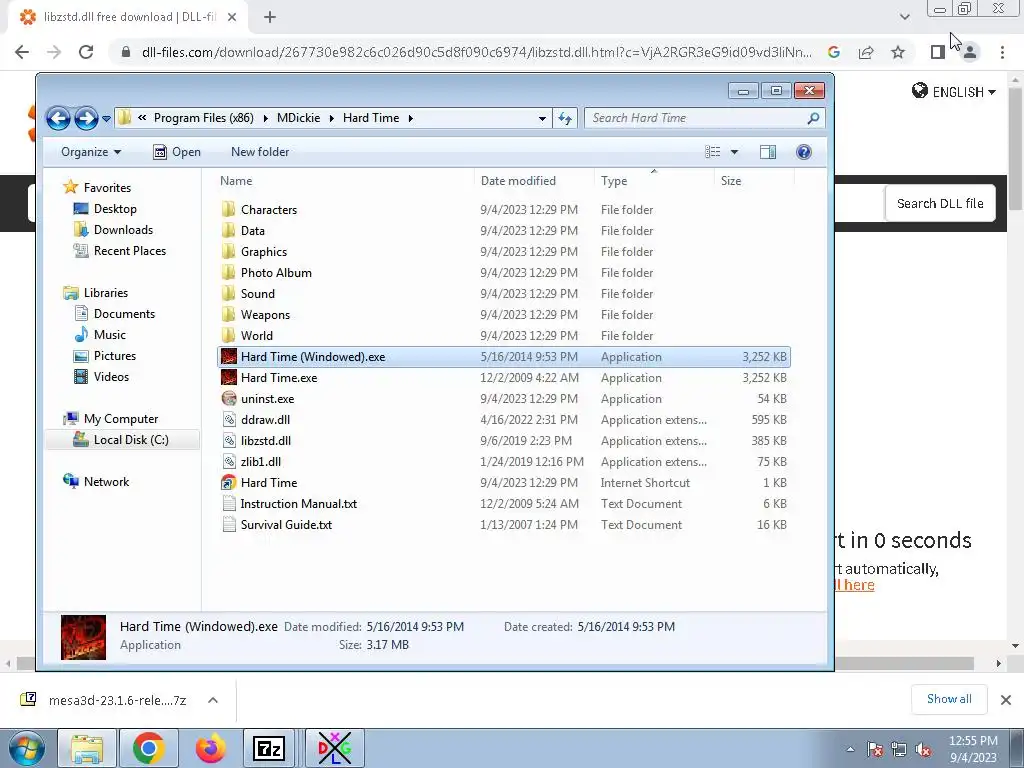Select Hard Time (Windowed).exe file
Screen dimensions: 1024x768
pyautogui.click(x=503, y=357)
